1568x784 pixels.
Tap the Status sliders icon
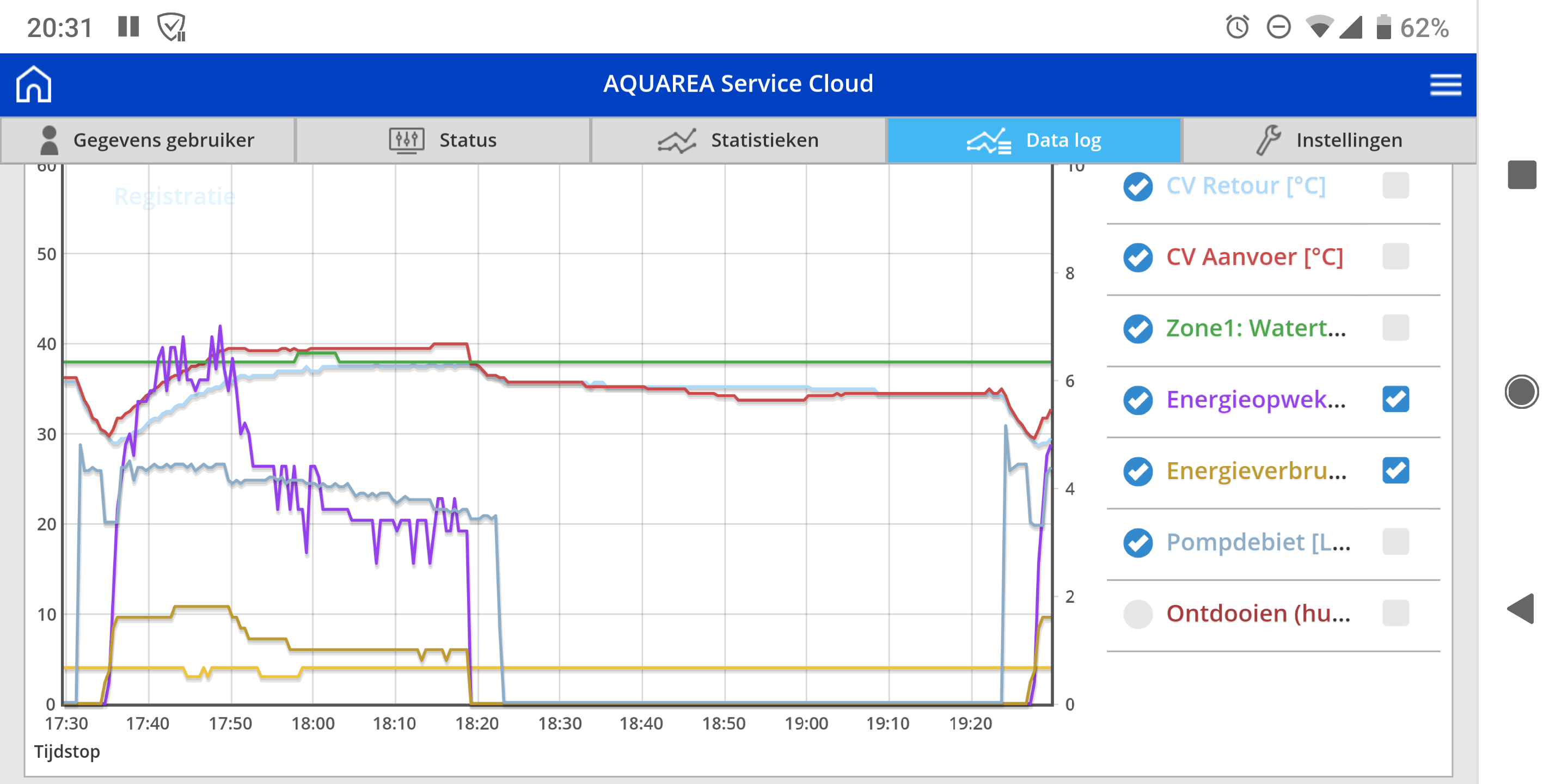tap(406, 140)
